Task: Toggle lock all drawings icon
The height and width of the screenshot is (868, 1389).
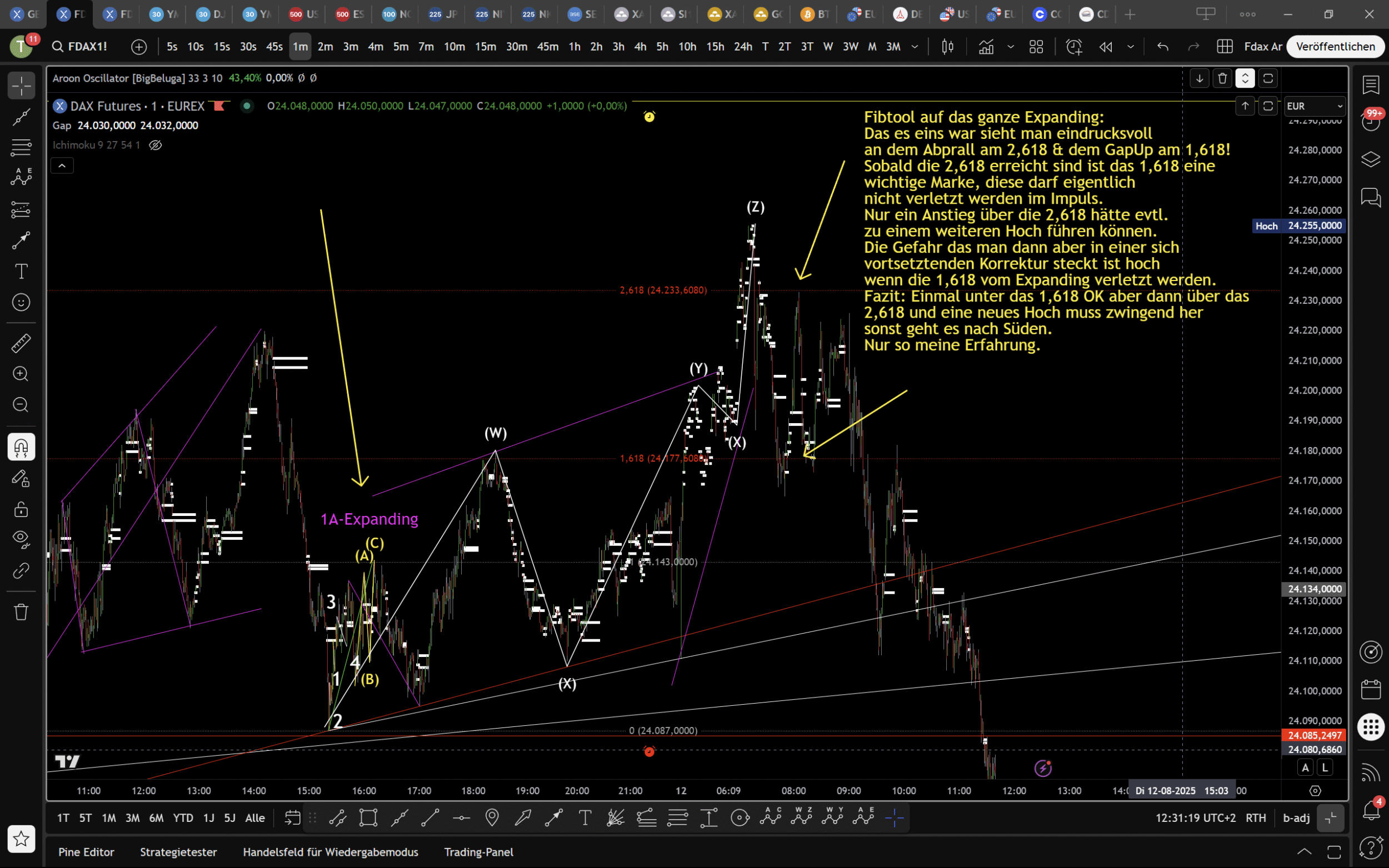Action: pyautogui.click(x=21, y=510)
